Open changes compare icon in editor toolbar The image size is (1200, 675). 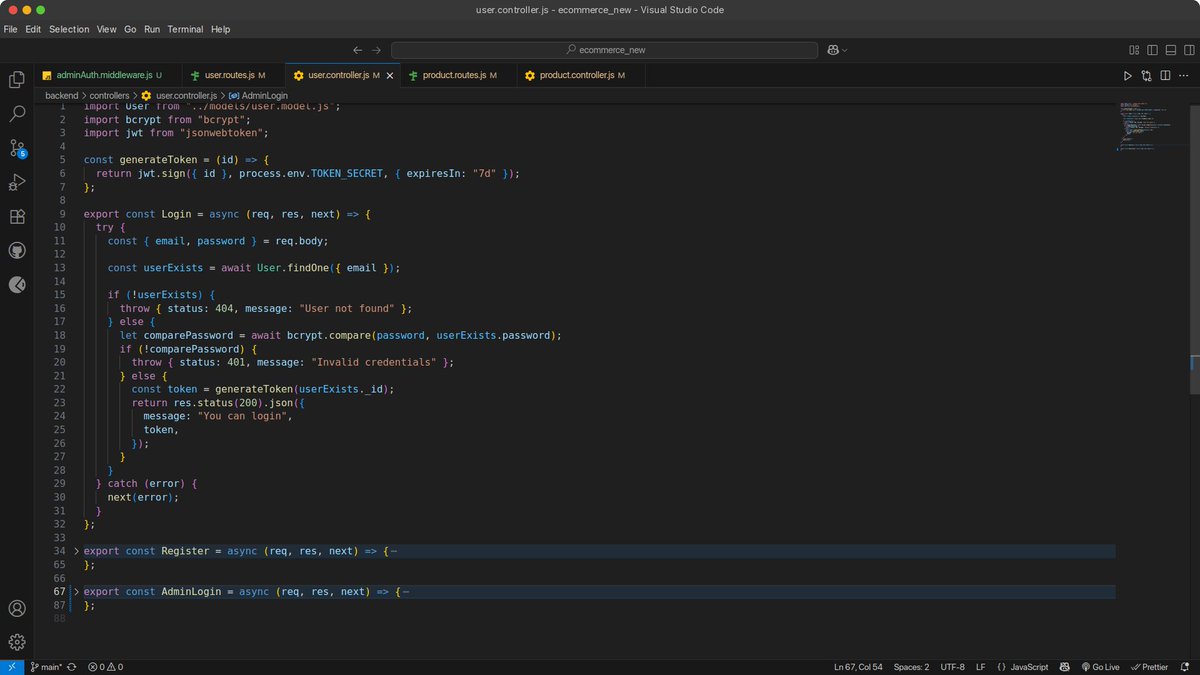pos(1146,75)
